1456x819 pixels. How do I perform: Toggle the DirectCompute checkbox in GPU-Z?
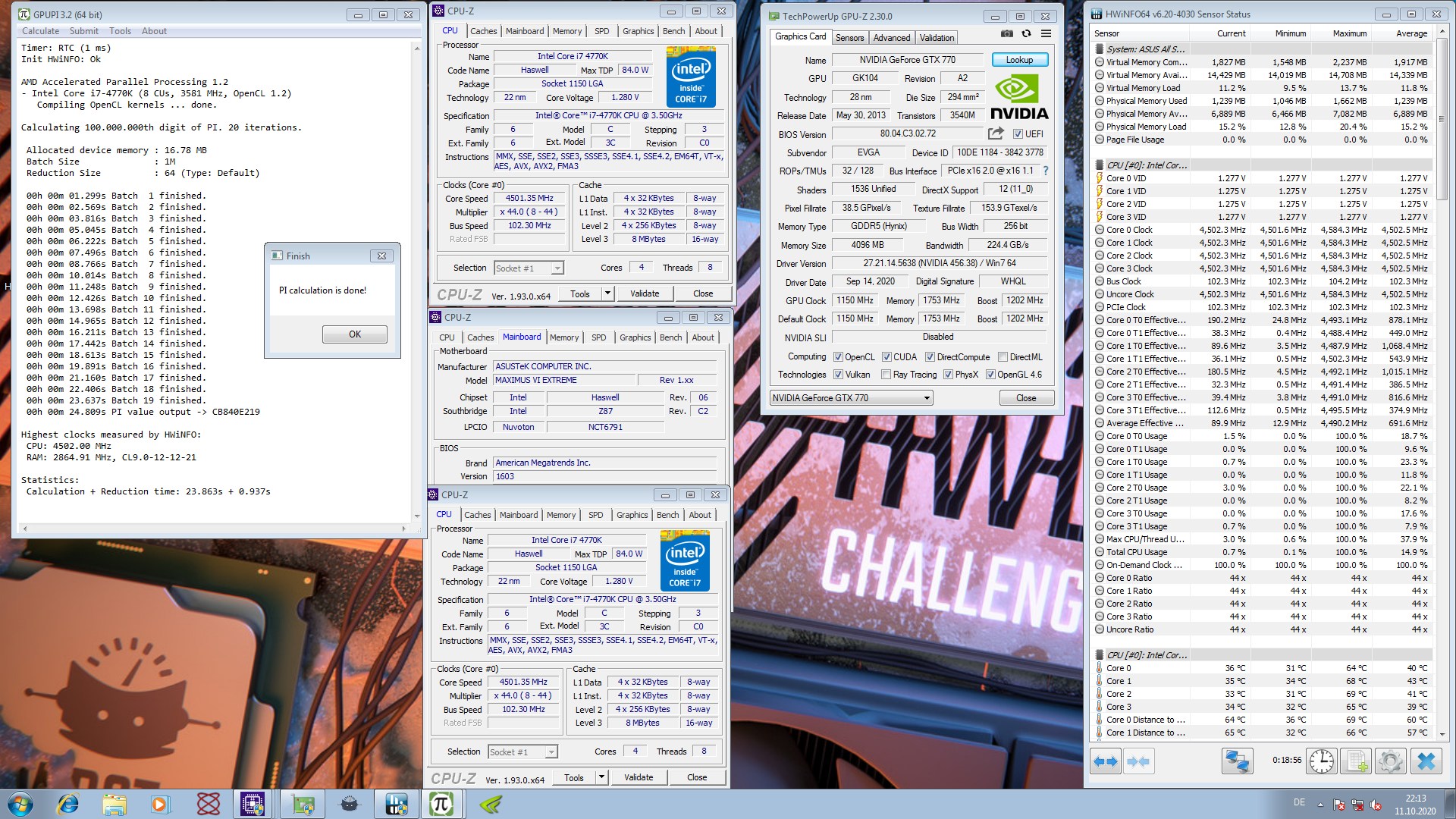click(930, 357)
